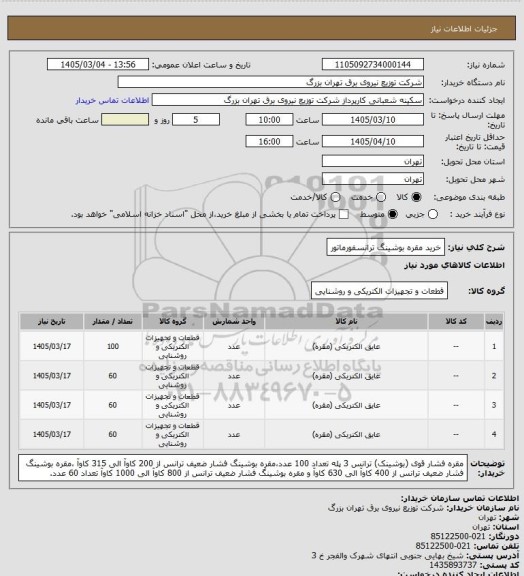Click the remaining days field showing 5

[x=196, y=120]
